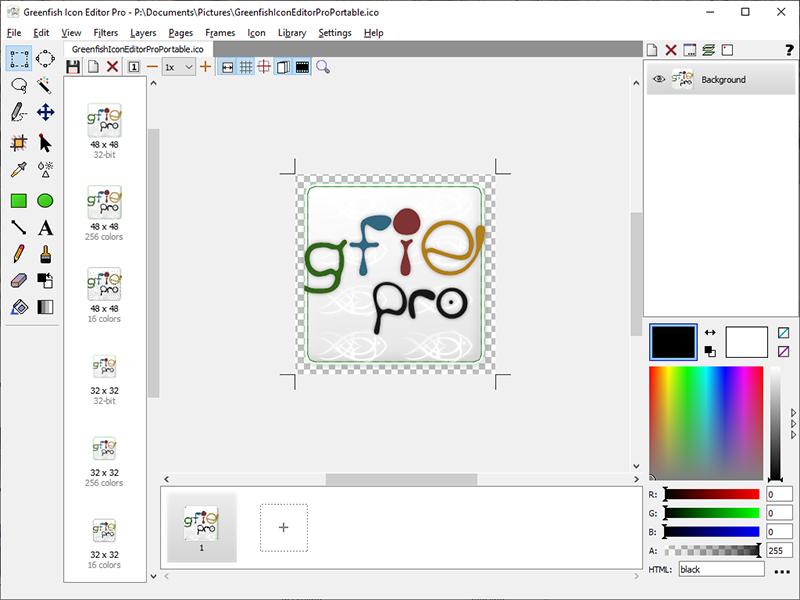
Task: Click the red X delete layer icon
Action: tap(671, 50)
